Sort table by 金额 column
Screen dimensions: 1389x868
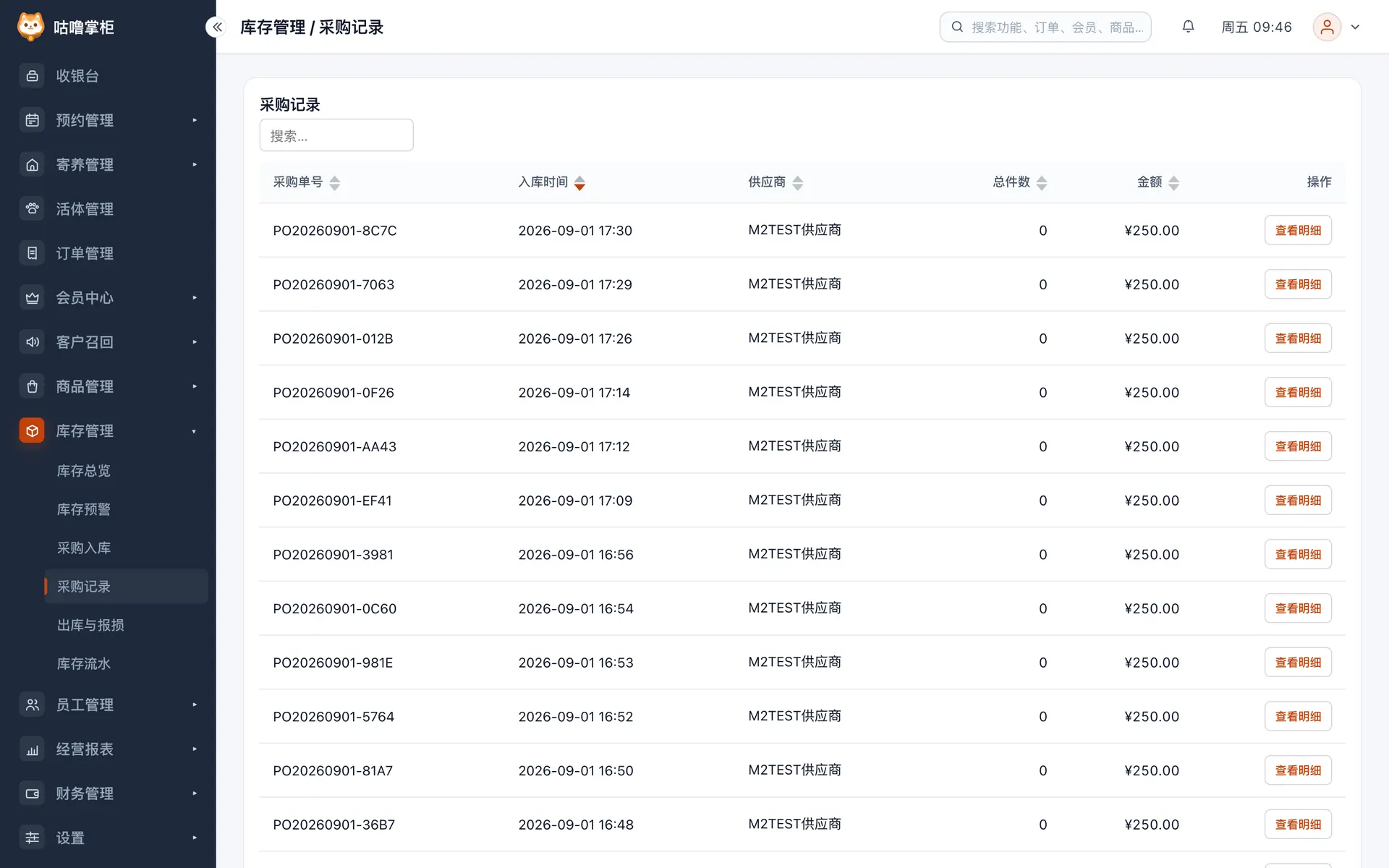pyautogui.click(x=1173, y=183)
